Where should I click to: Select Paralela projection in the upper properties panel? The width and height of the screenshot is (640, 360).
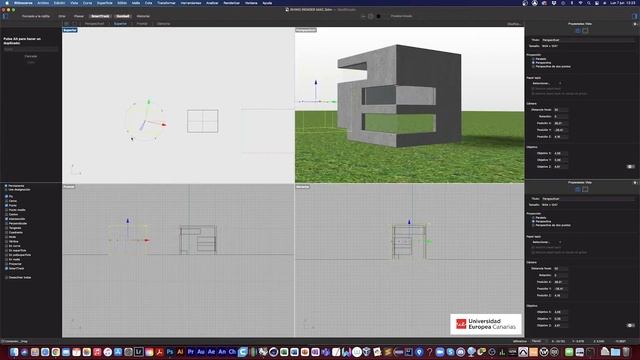pyautogui.click(x=533, y=59)
